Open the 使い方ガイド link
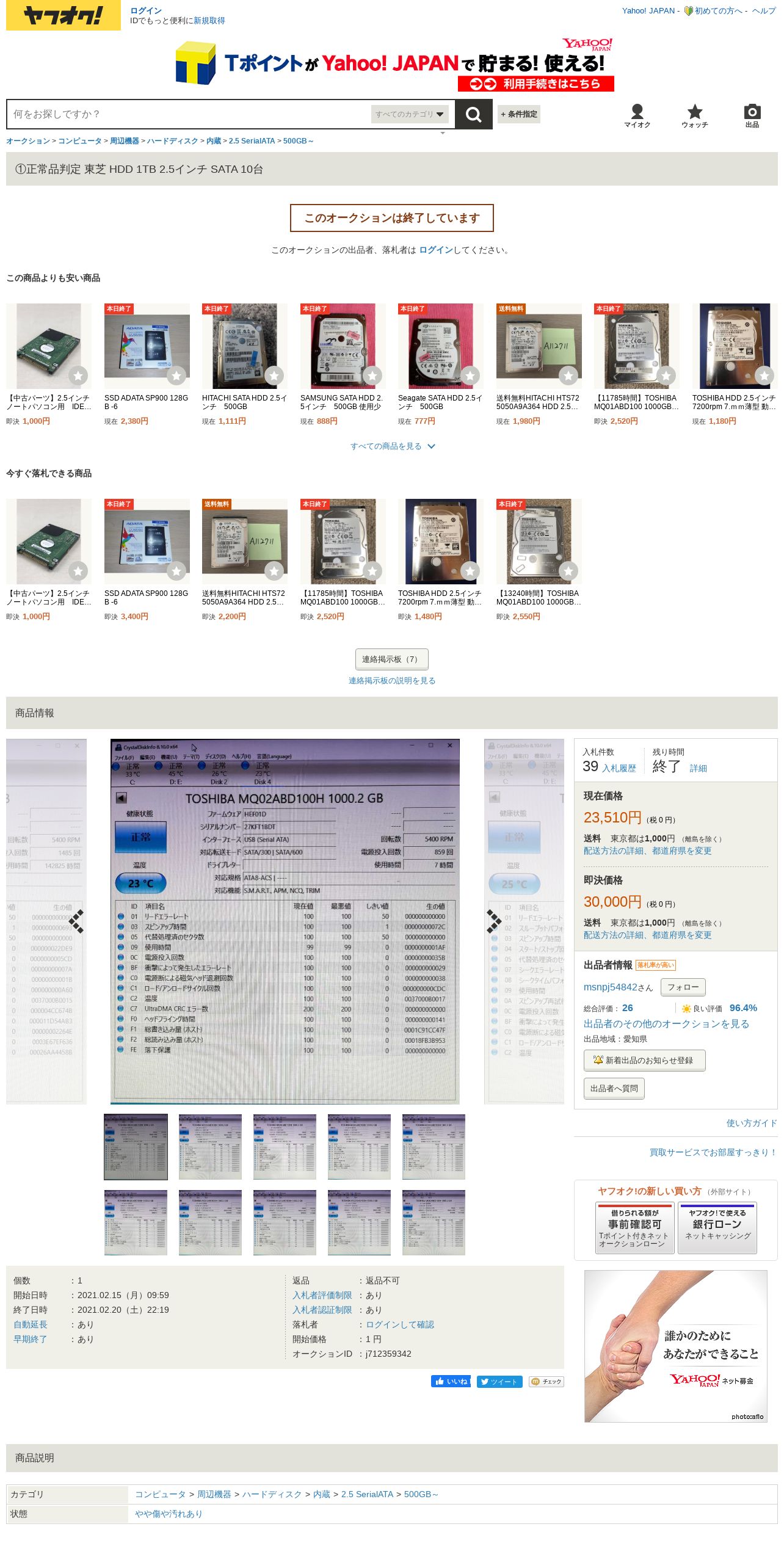Image resolution: width=784 pixels, height=1568 pixels. (x=752, y=1123)
